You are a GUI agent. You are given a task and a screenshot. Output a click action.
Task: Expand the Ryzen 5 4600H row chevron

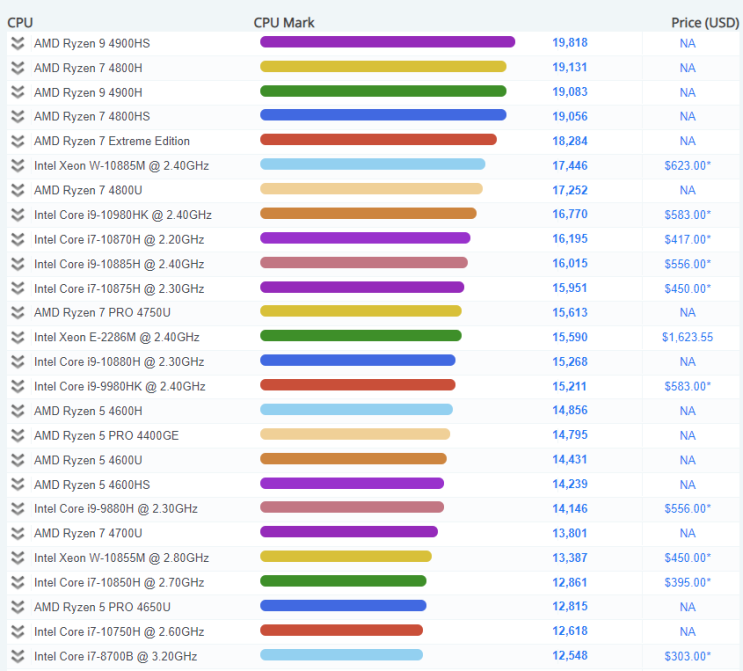[18, 411]
